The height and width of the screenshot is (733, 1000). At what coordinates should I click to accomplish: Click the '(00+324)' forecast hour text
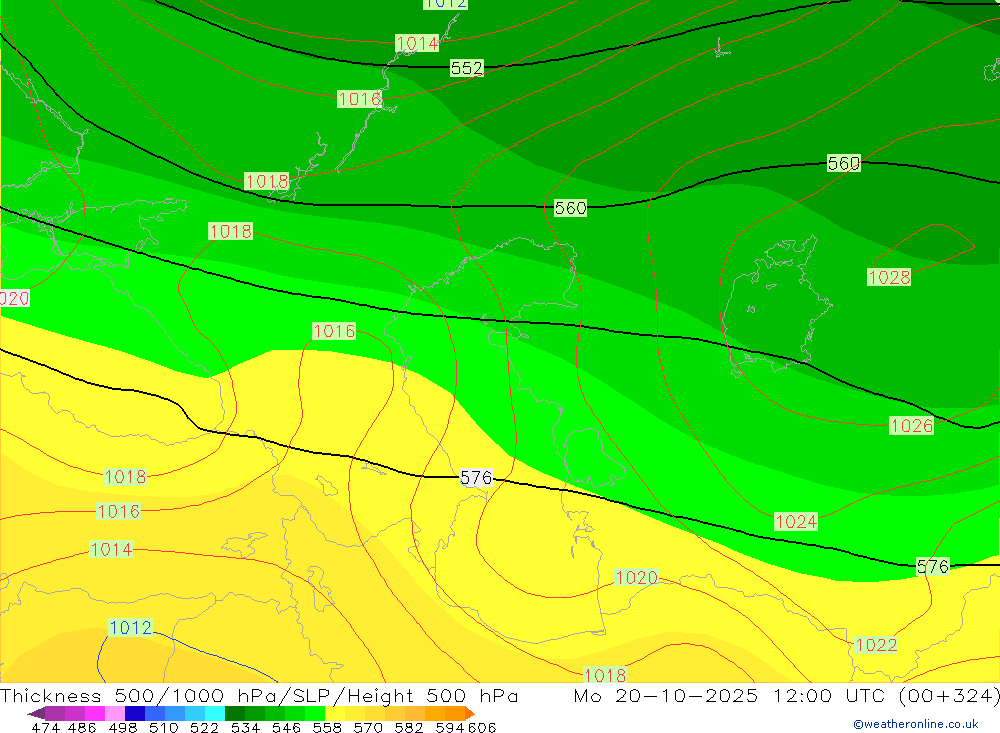pyautogui.click(x=949, y=695)
